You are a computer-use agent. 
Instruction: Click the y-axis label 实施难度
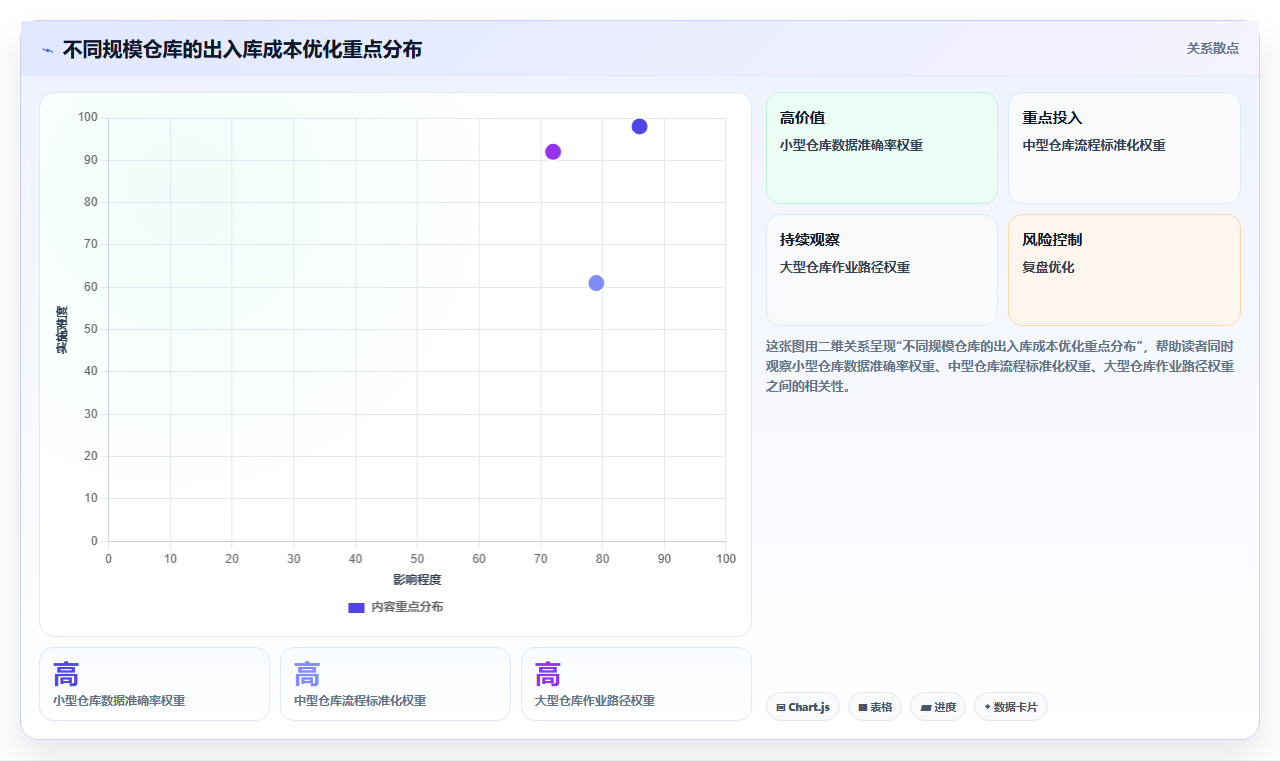coord(62,330)
